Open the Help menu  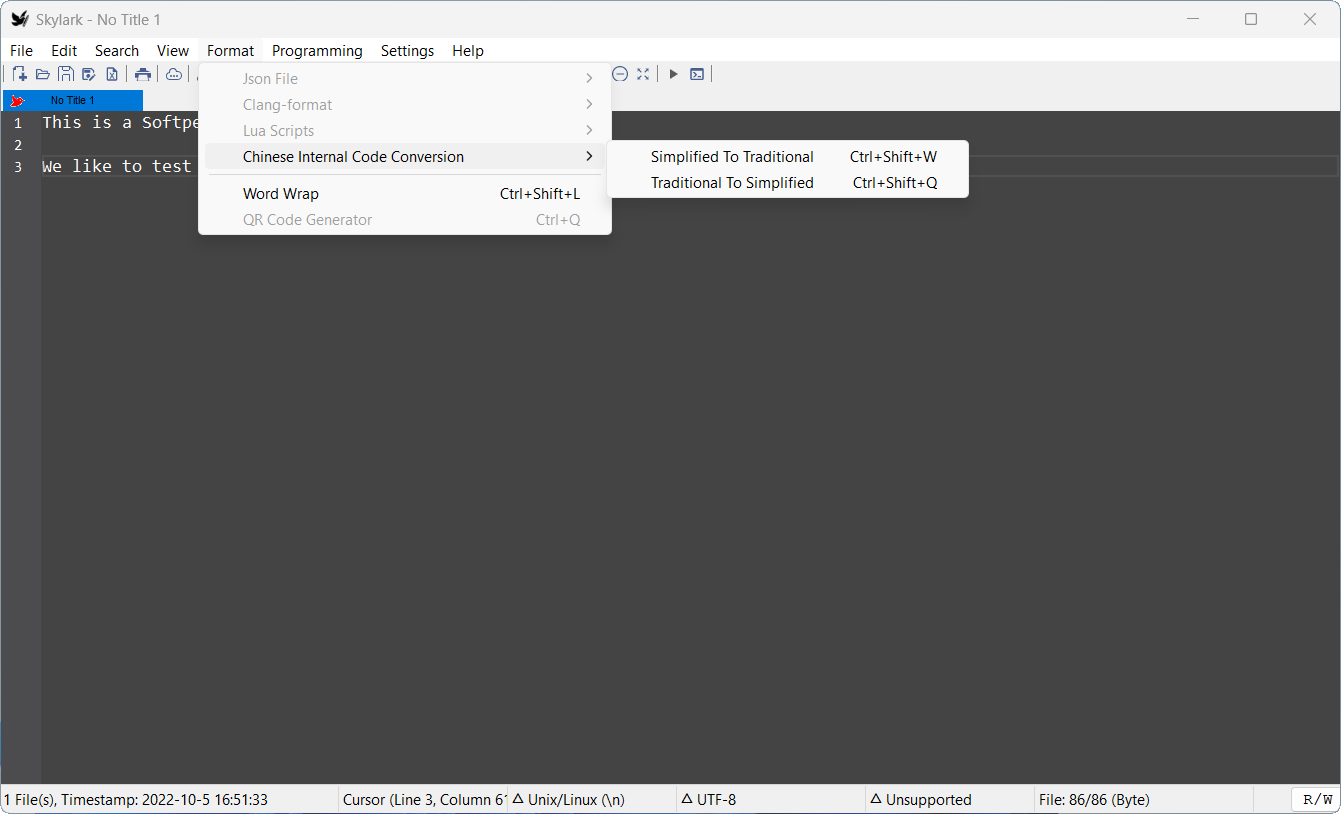click(x=468, y=50)
